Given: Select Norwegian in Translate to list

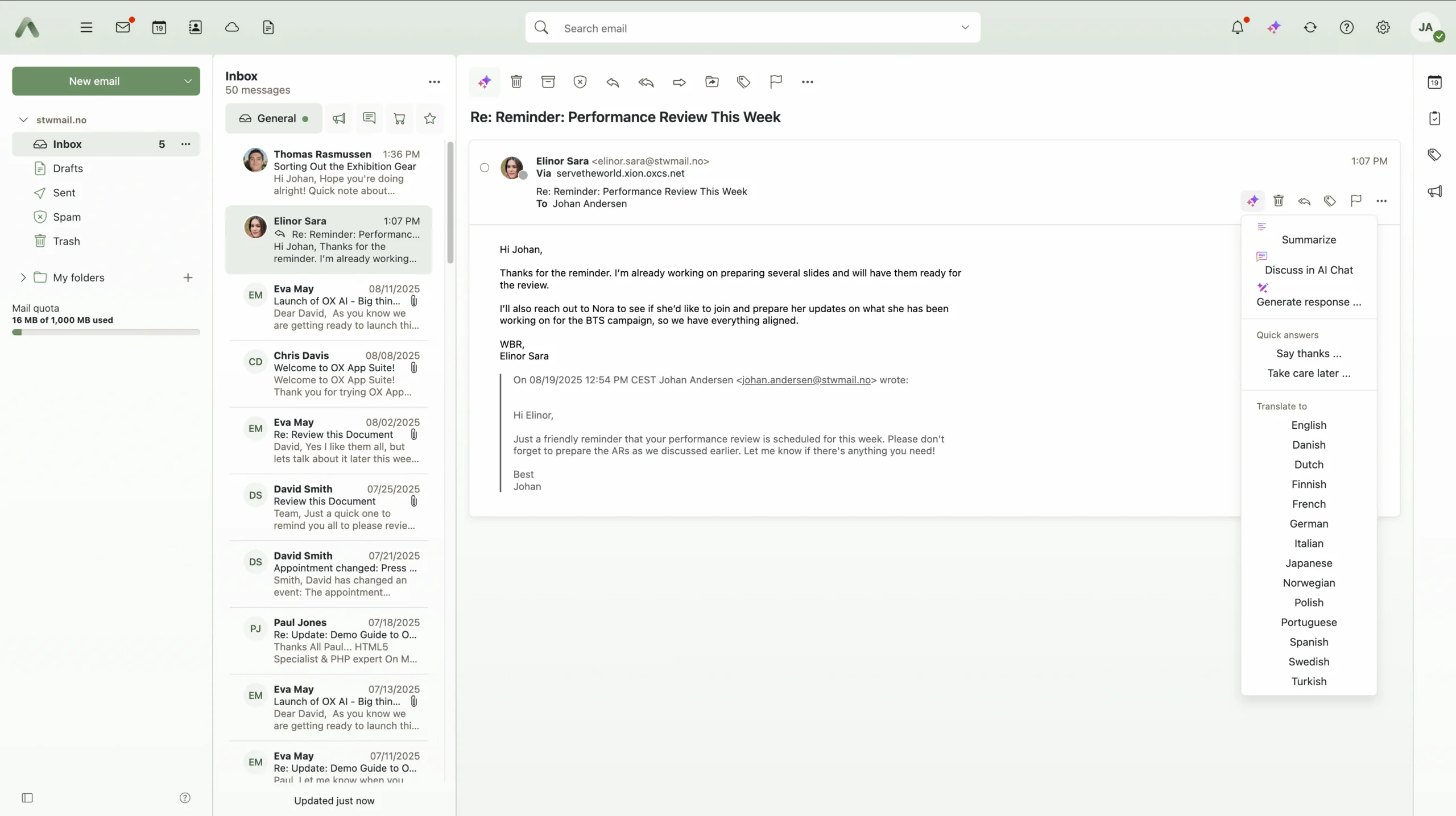Looking at the screenshot, I should pyautogui.click(x=1308, y=583).
